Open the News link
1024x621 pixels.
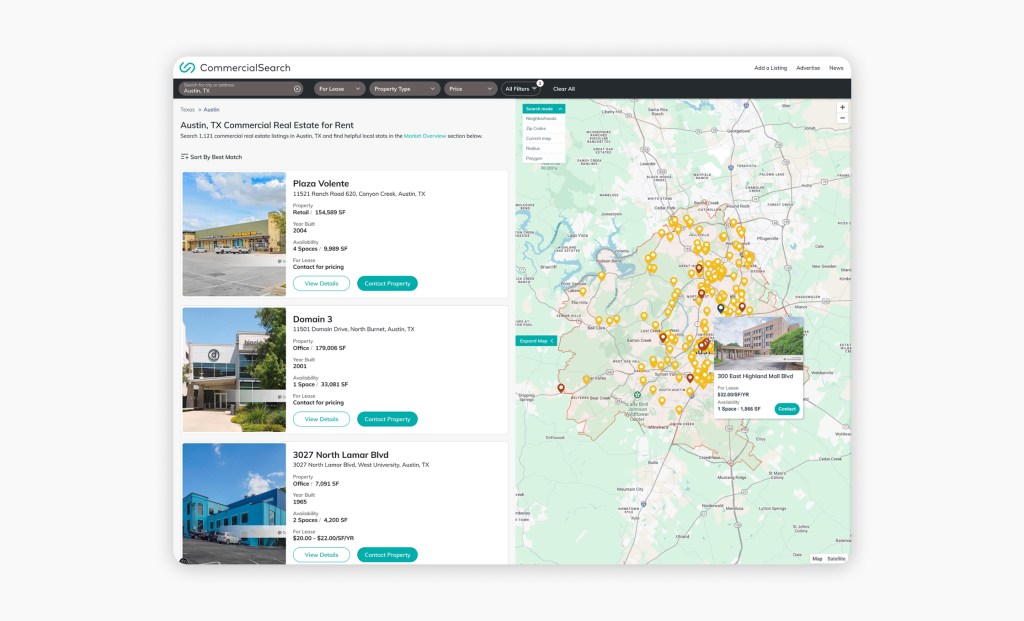pyautogui.click(x=836, y=68)
